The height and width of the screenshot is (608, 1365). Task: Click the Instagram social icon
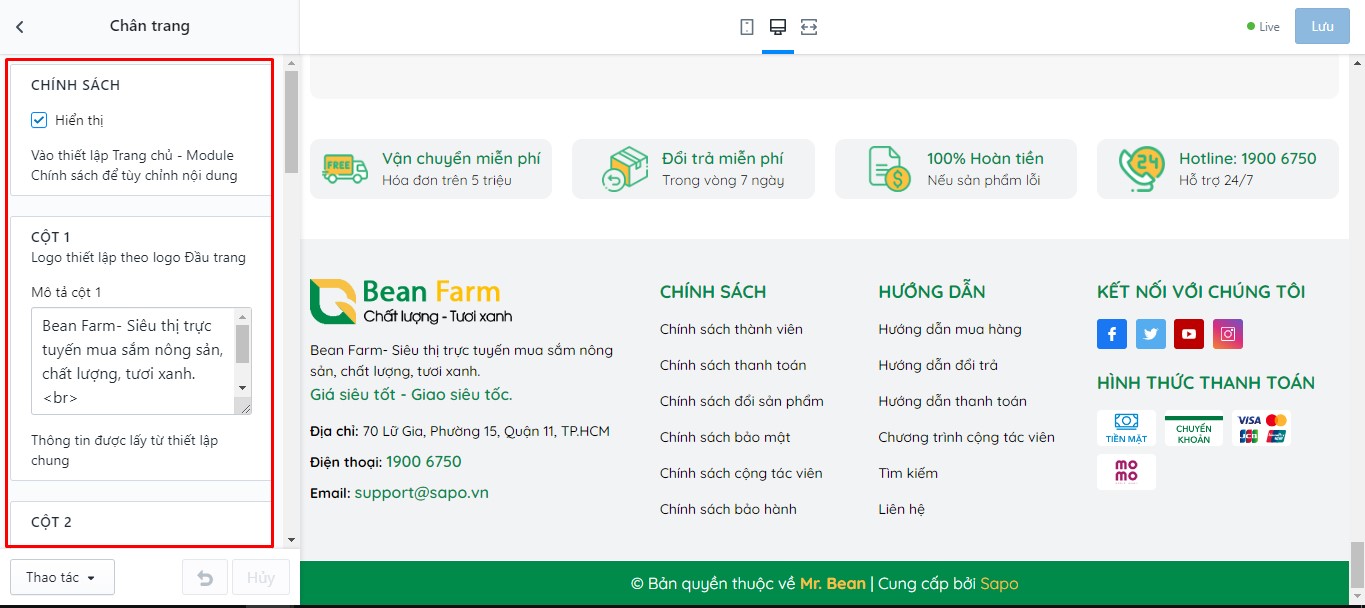(1228, 334)
